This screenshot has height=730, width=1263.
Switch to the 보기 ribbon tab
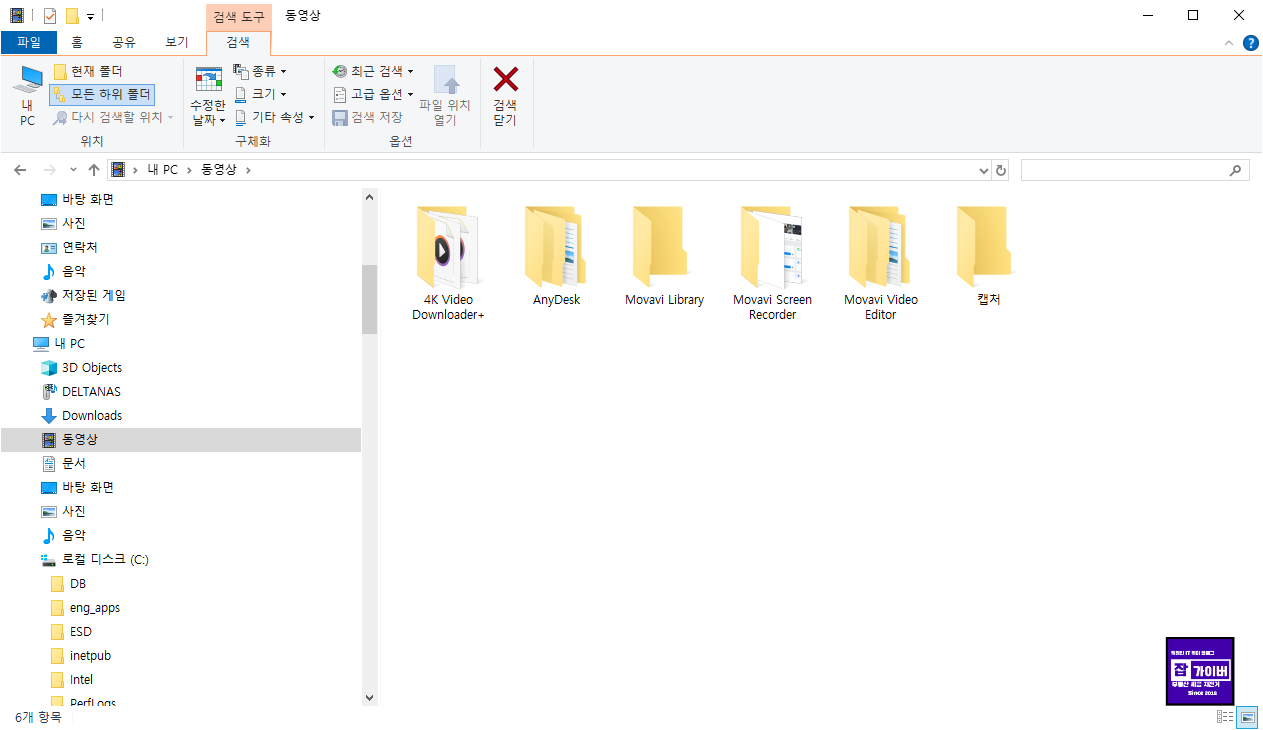pyautogui.click(x=177, y=42)
